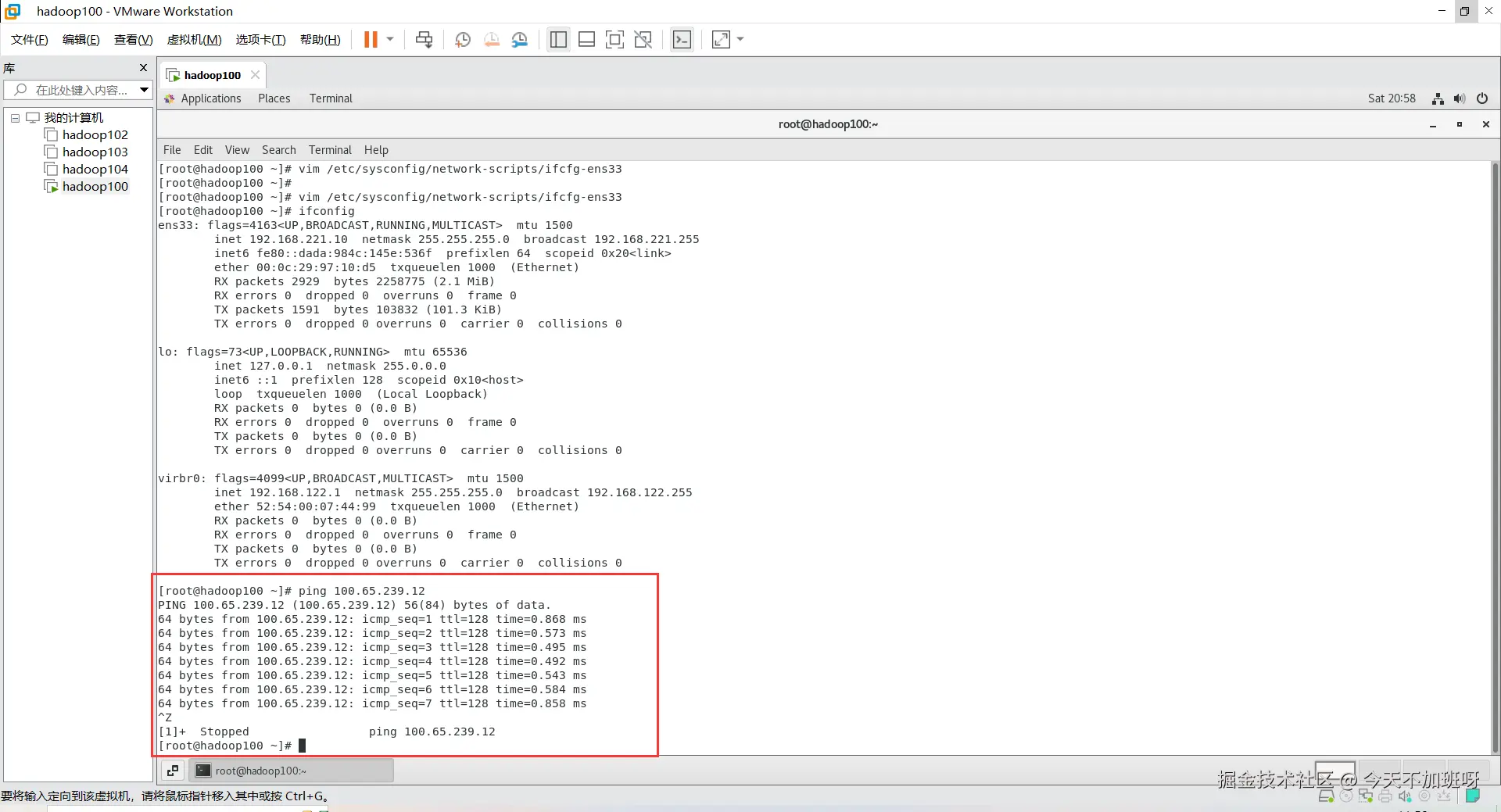Minimize the root@hadoop100 terminal window
The height and width of the screenshot is (812, 1501).
[1433, 124]
